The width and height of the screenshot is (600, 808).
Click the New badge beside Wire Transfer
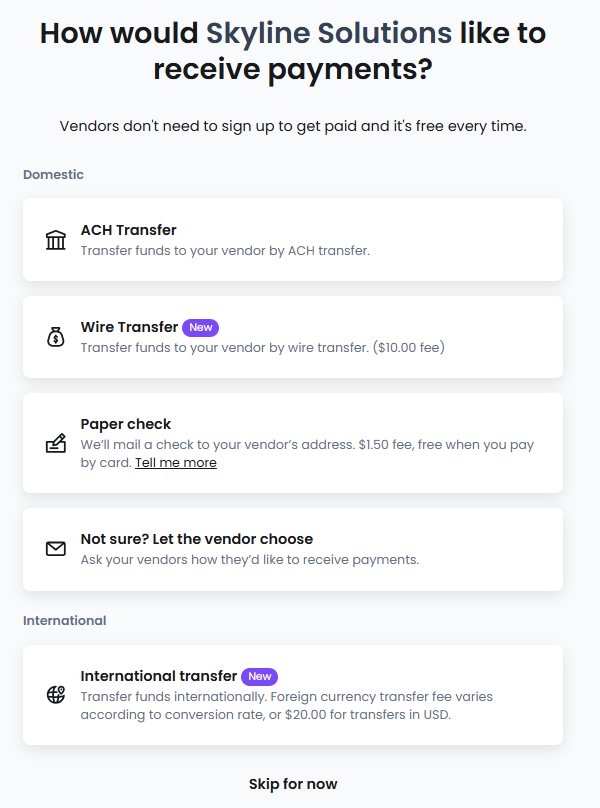[x=201, y=327]
